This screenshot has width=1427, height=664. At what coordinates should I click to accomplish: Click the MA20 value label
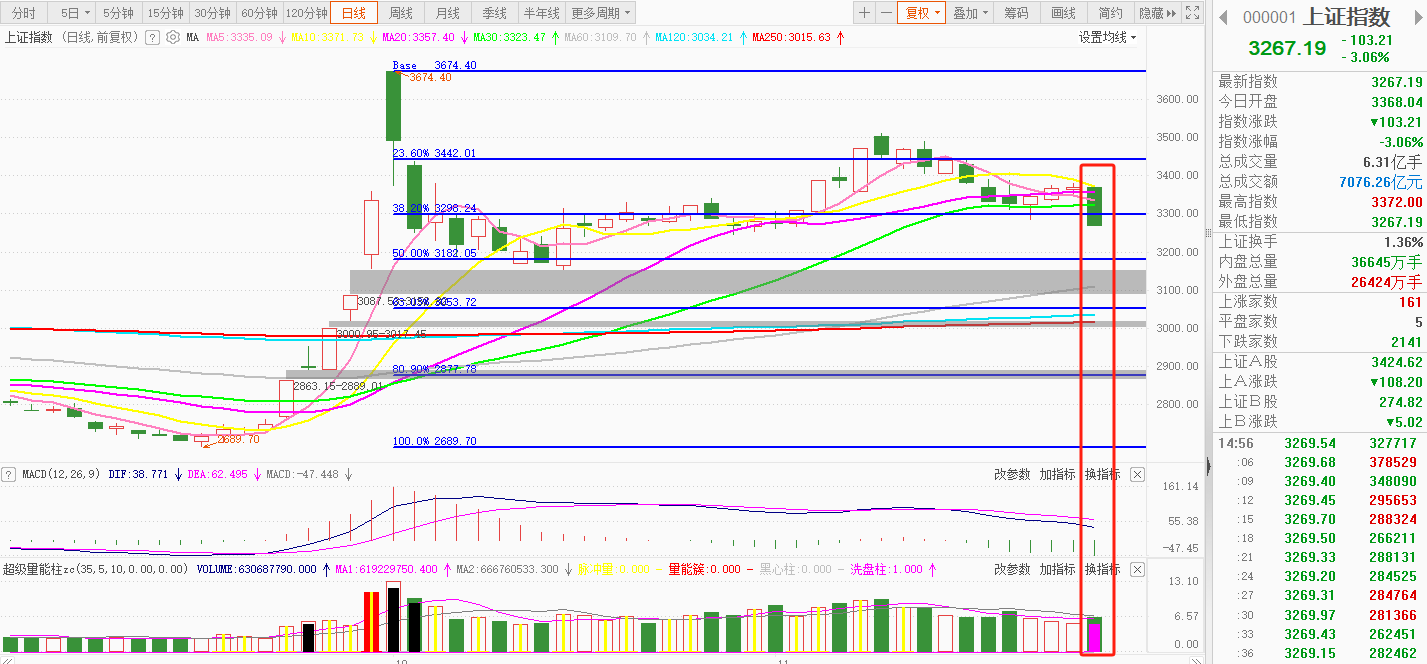[418, 37]
